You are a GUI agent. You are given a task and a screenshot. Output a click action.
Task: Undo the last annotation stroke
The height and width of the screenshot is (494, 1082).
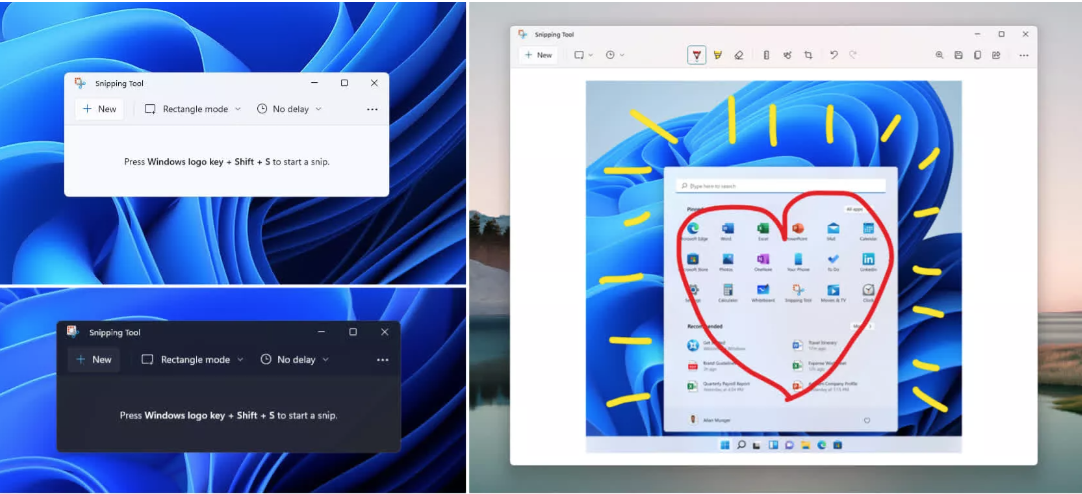coord(834,55)
